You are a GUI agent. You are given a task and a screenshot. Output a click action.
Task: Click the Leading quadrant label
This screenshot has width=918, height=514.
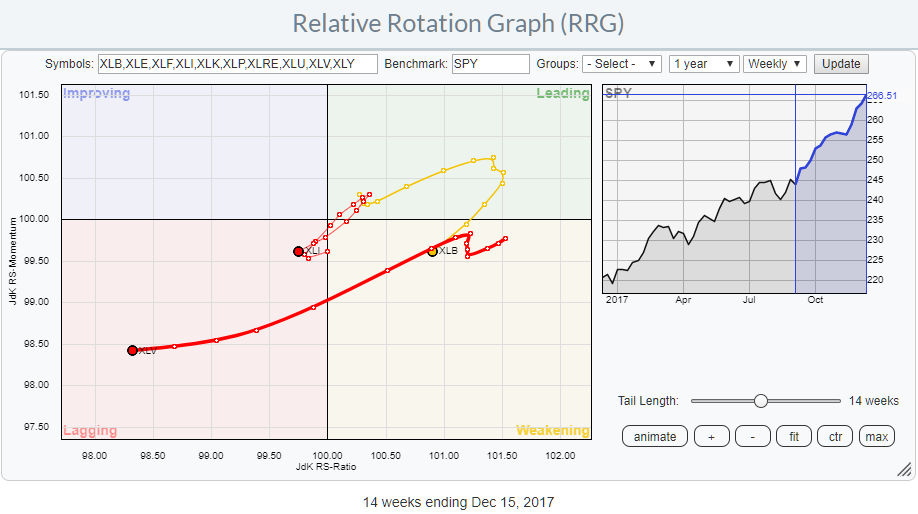pos(563,93)
